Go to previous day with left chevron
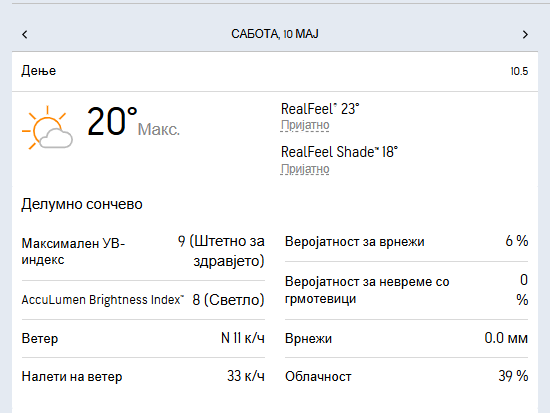This screenshot has width=550, height=413. [25, 34]
